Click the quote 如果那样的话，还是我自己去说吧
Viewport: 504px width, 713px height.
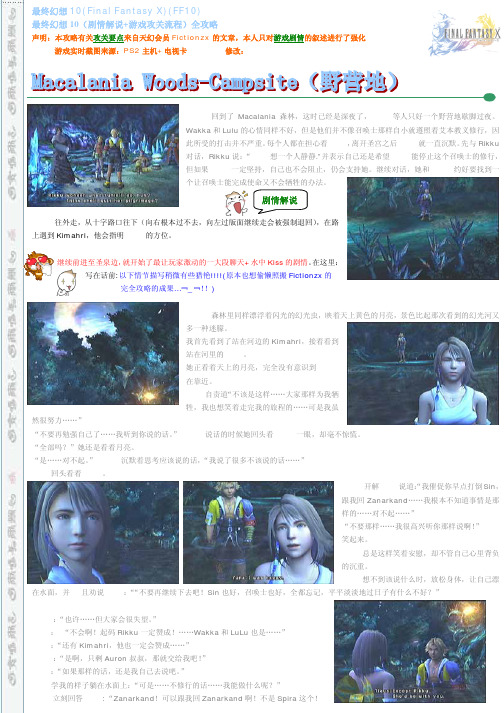pyautogui.click(x=121, y=671)
